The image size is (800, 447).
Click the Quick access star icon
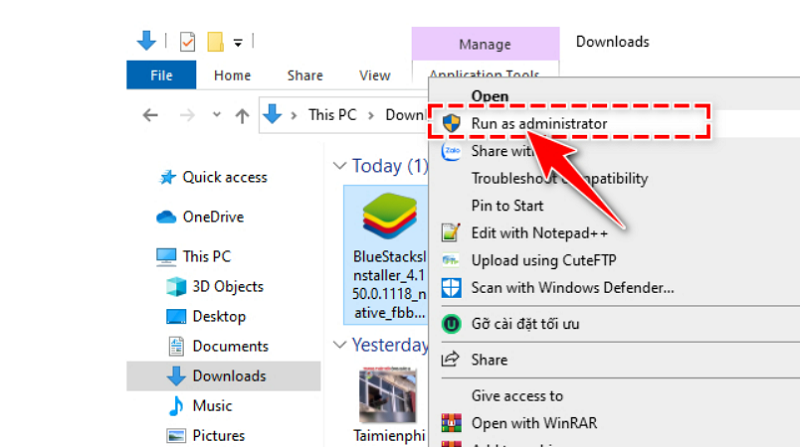pos(168,177)
